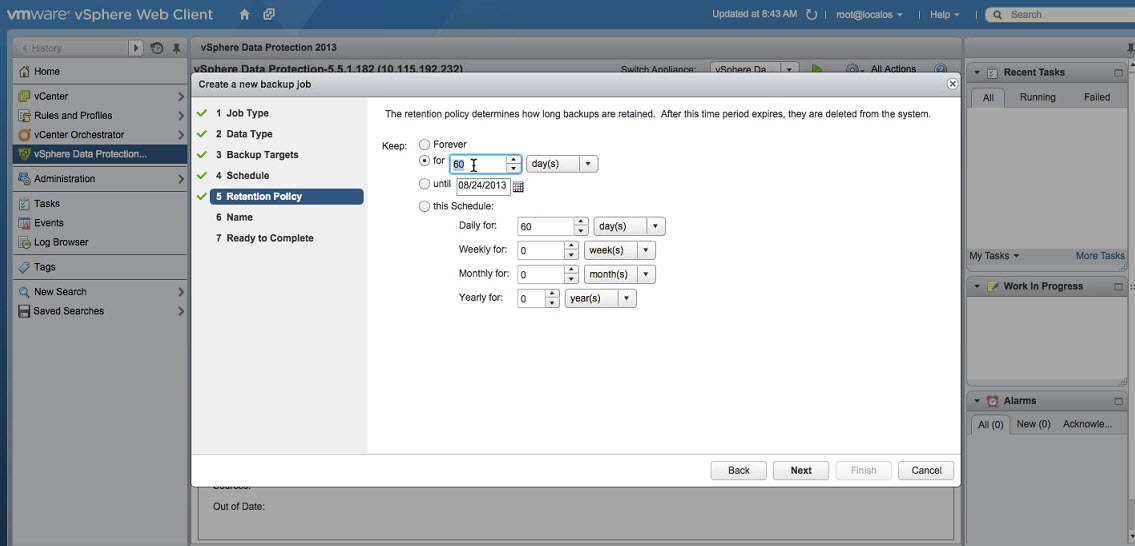Click the Home house icon in navigator
The image size is (1135, 546).
pos(25,72)
